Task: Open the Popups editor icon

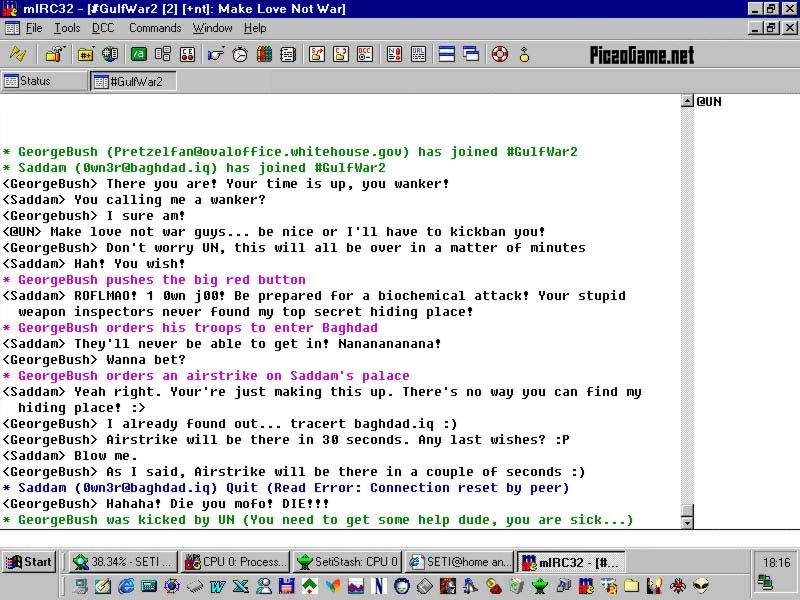Action: tap(163, 54)
